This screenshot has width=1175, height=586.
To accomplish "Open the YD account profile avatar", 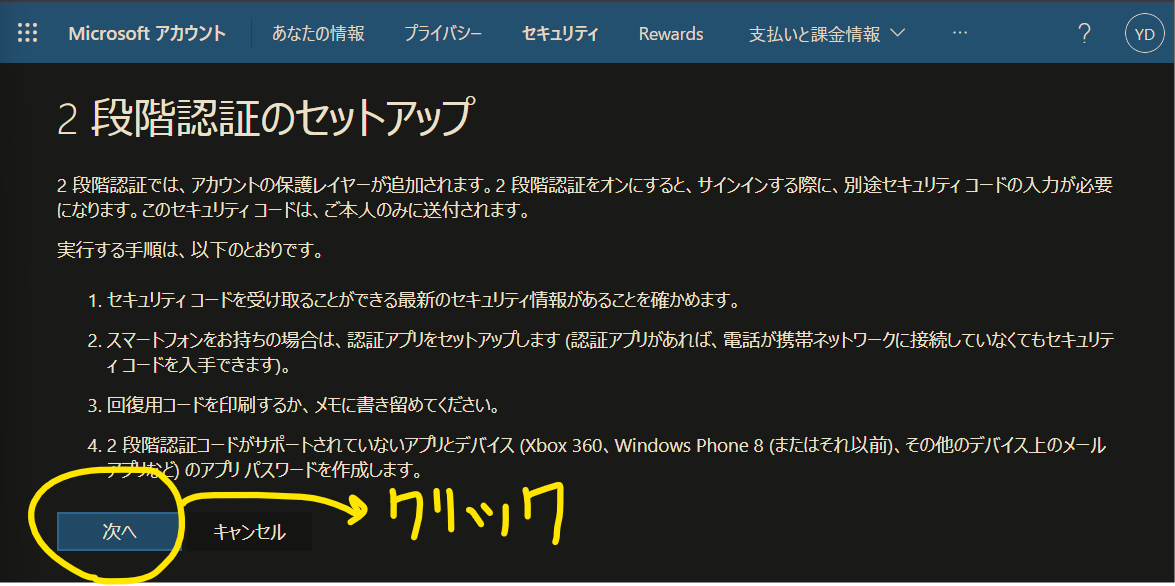I will click(1144, 34).
